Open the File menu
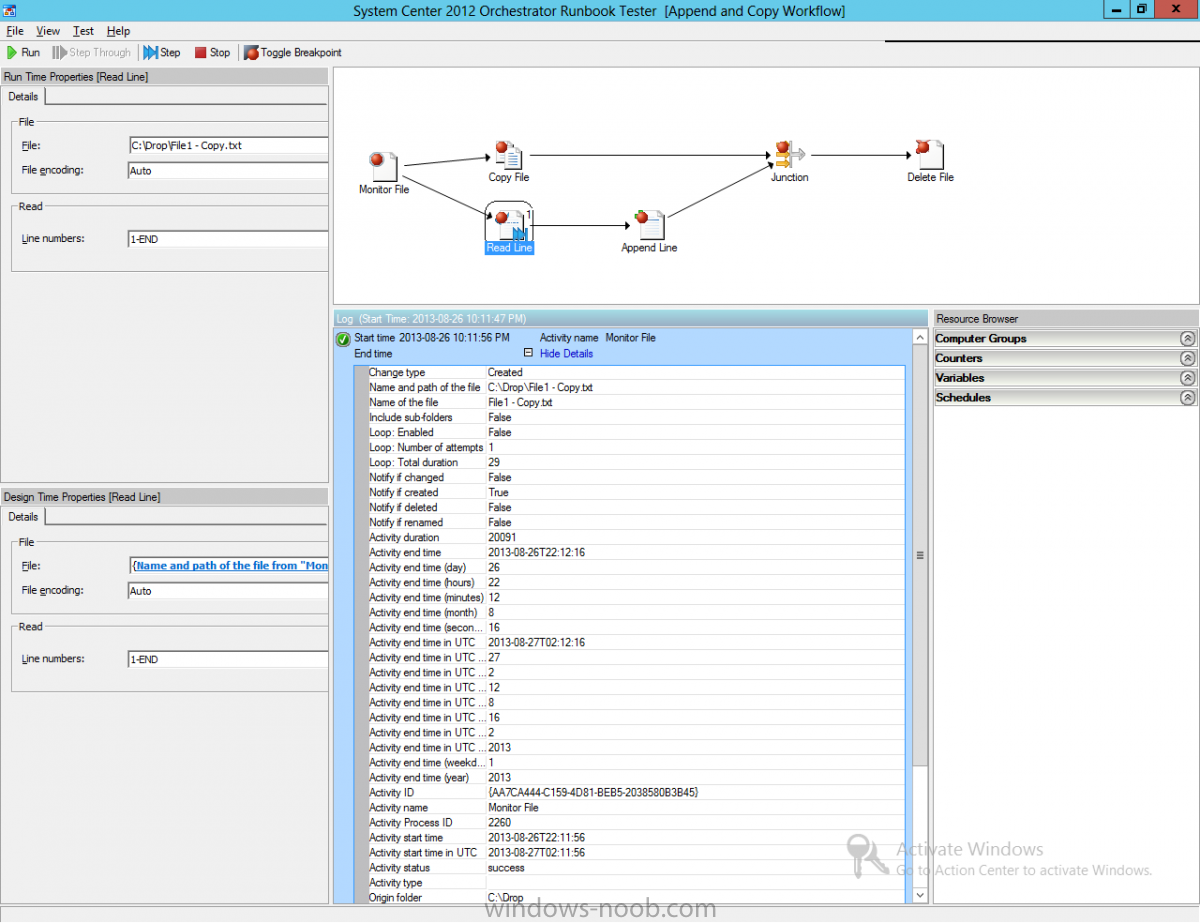This screenshot has width=1200, height=923. [x=15, y=31]
